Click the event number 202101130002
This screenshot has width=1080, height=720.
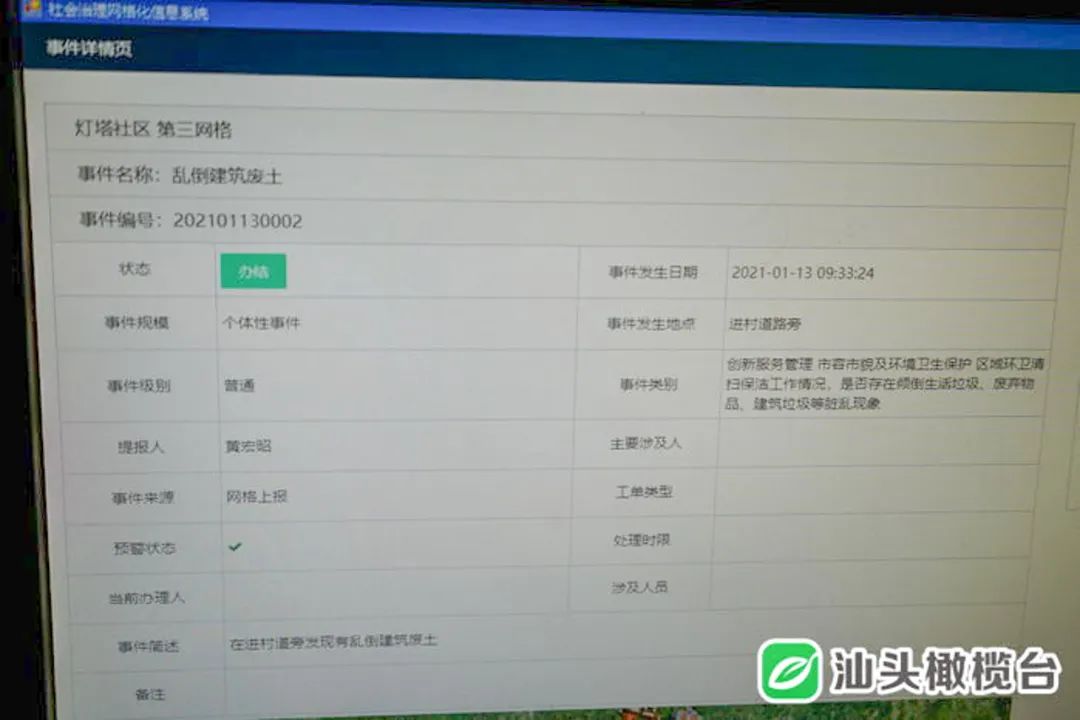[x=238, y=220]
